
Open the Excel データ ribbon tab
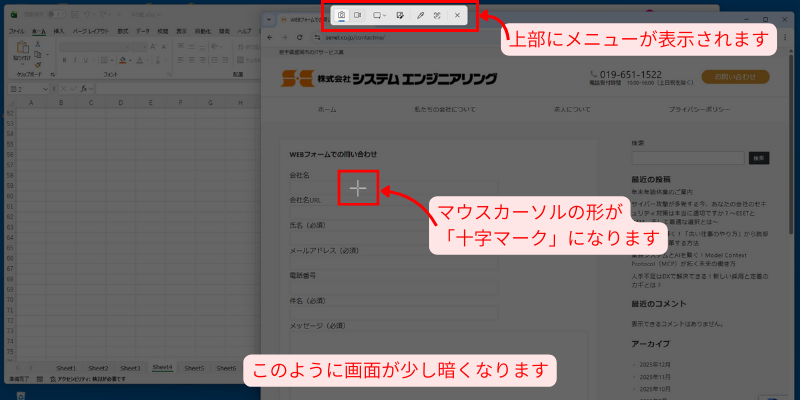coord(142,31)
